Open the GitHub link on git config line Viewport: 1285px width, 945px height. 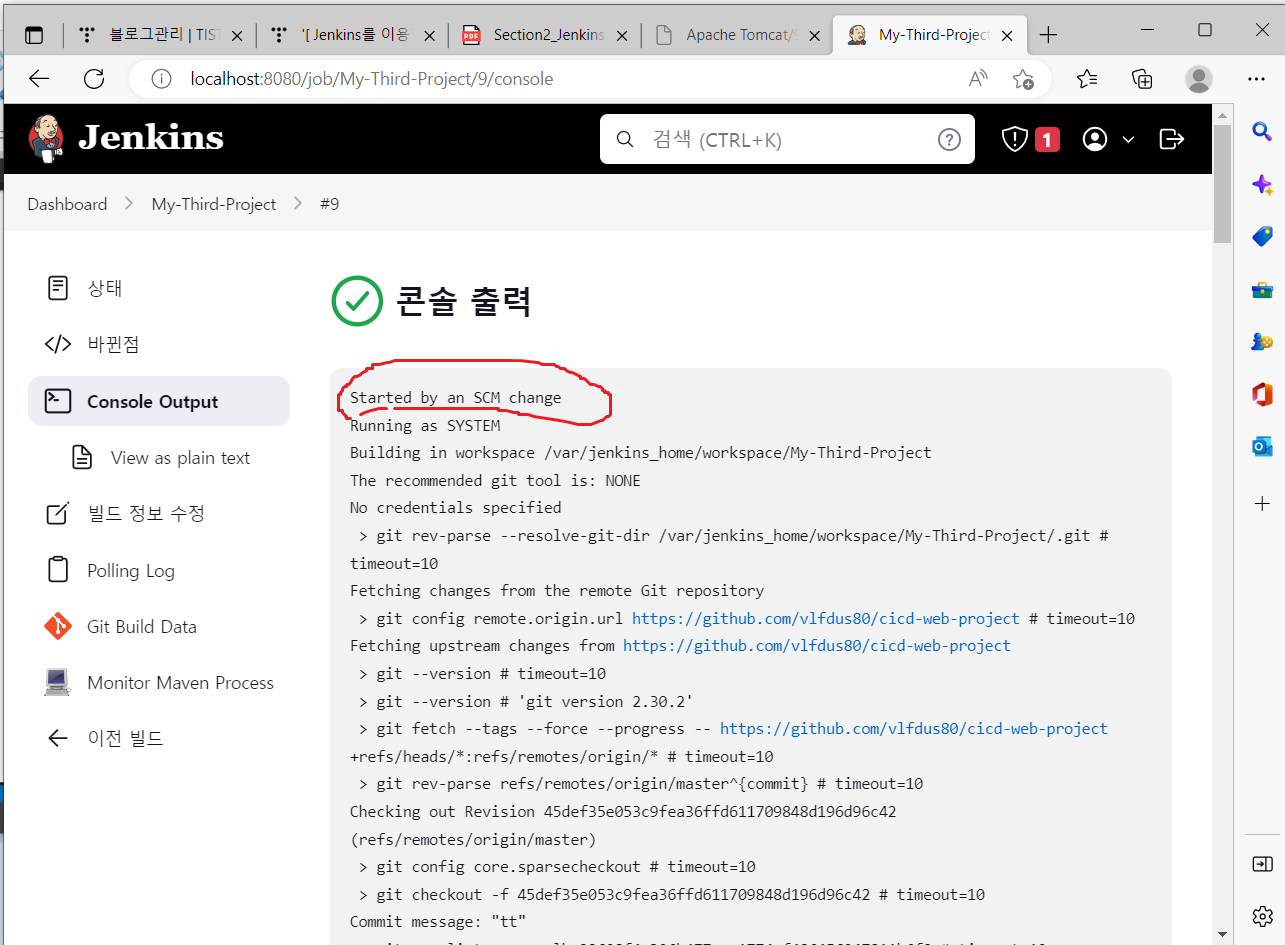coord(826,618)
